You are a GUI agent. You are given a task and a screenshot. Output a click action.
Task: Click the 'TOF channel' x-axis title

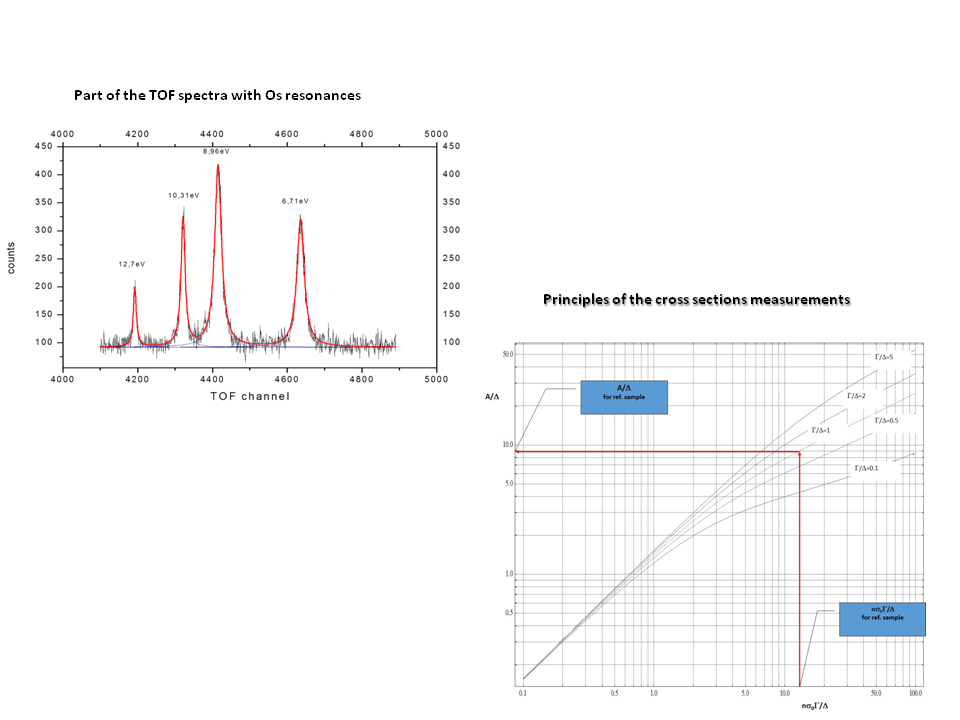click(x=248, y=397)
